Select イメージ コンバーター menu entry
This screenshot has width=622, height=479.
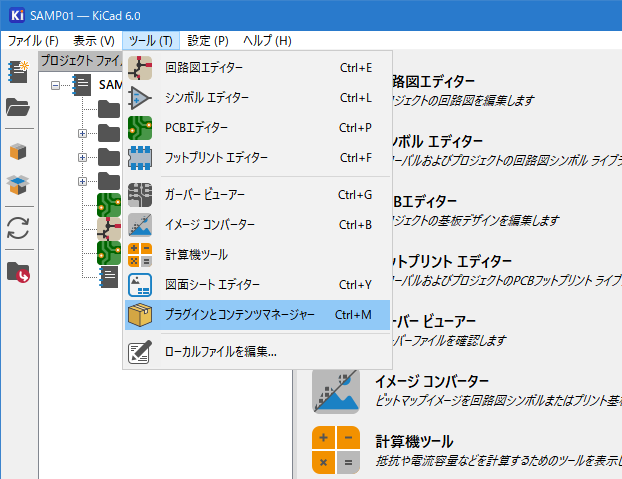point(257,225)
